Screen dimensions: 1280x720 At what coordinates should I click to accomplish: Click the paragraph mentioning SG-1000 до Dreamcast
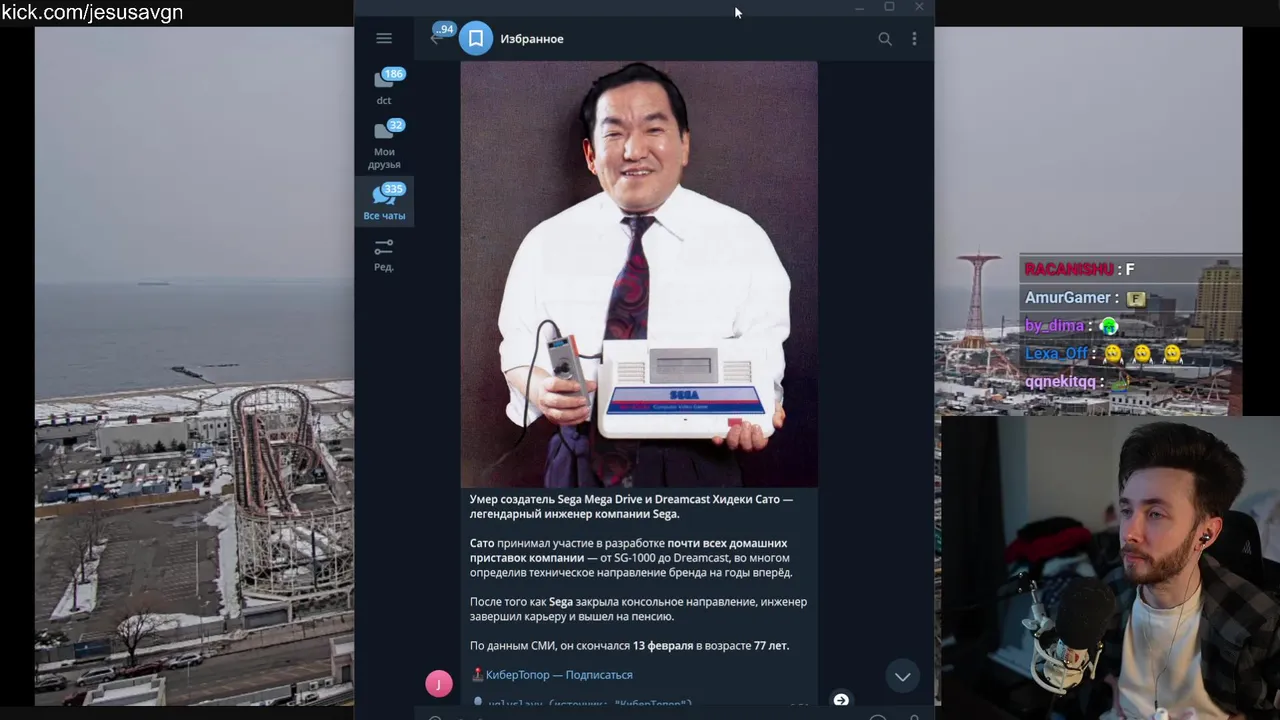point(631,558)
